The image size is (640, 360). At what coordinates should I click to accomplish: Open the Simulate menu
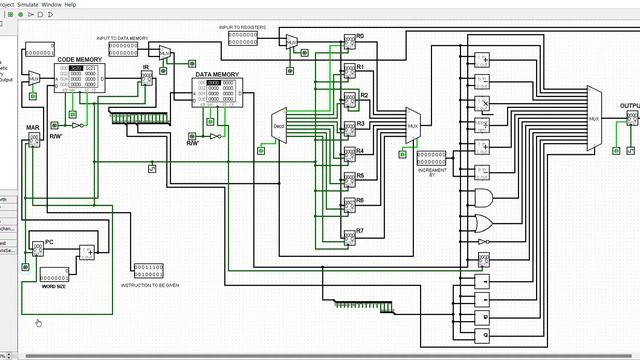click(28, 4)
